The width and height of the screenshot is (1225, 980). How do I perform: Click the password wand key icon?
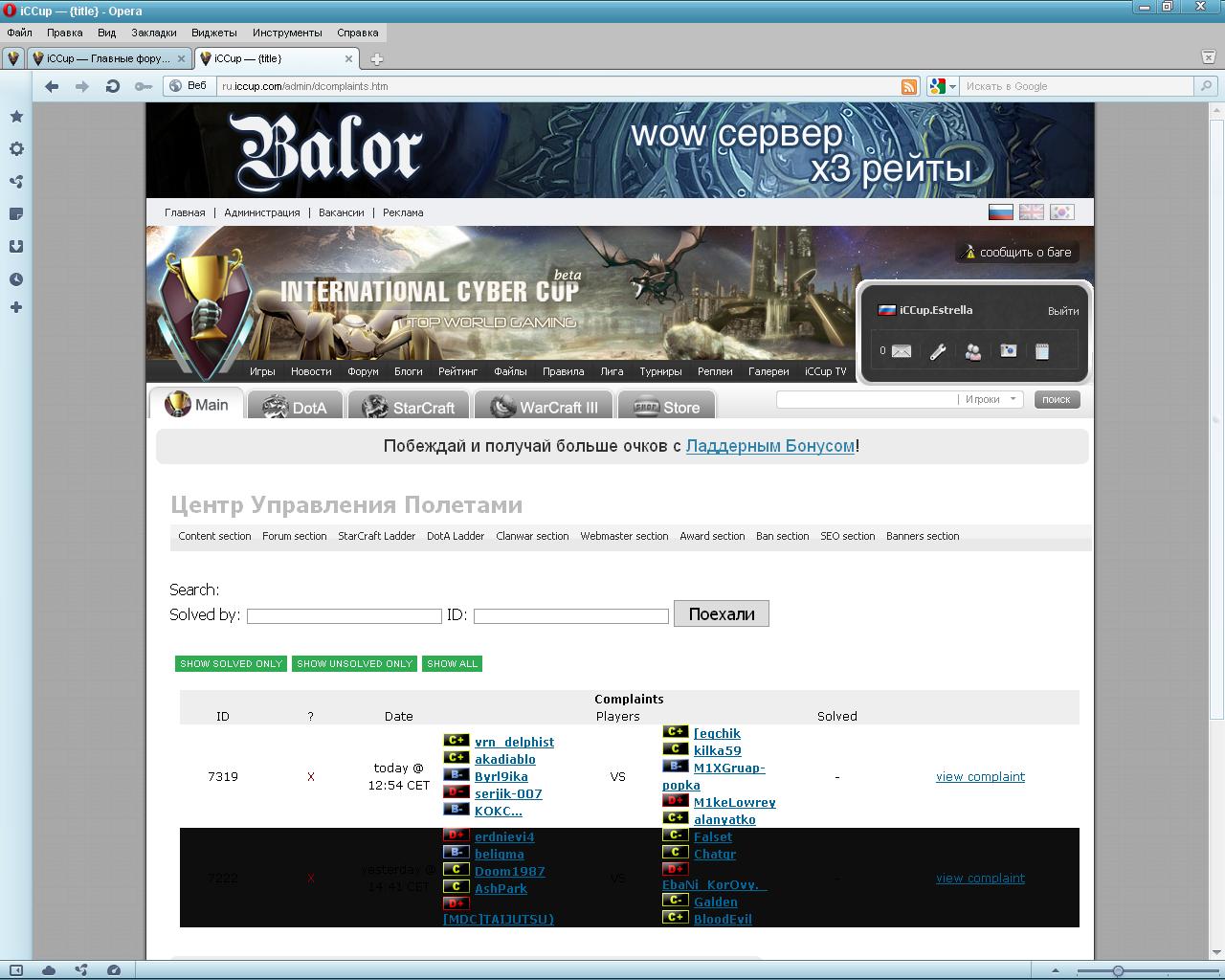pyautogui.click(x=144, y=86)
